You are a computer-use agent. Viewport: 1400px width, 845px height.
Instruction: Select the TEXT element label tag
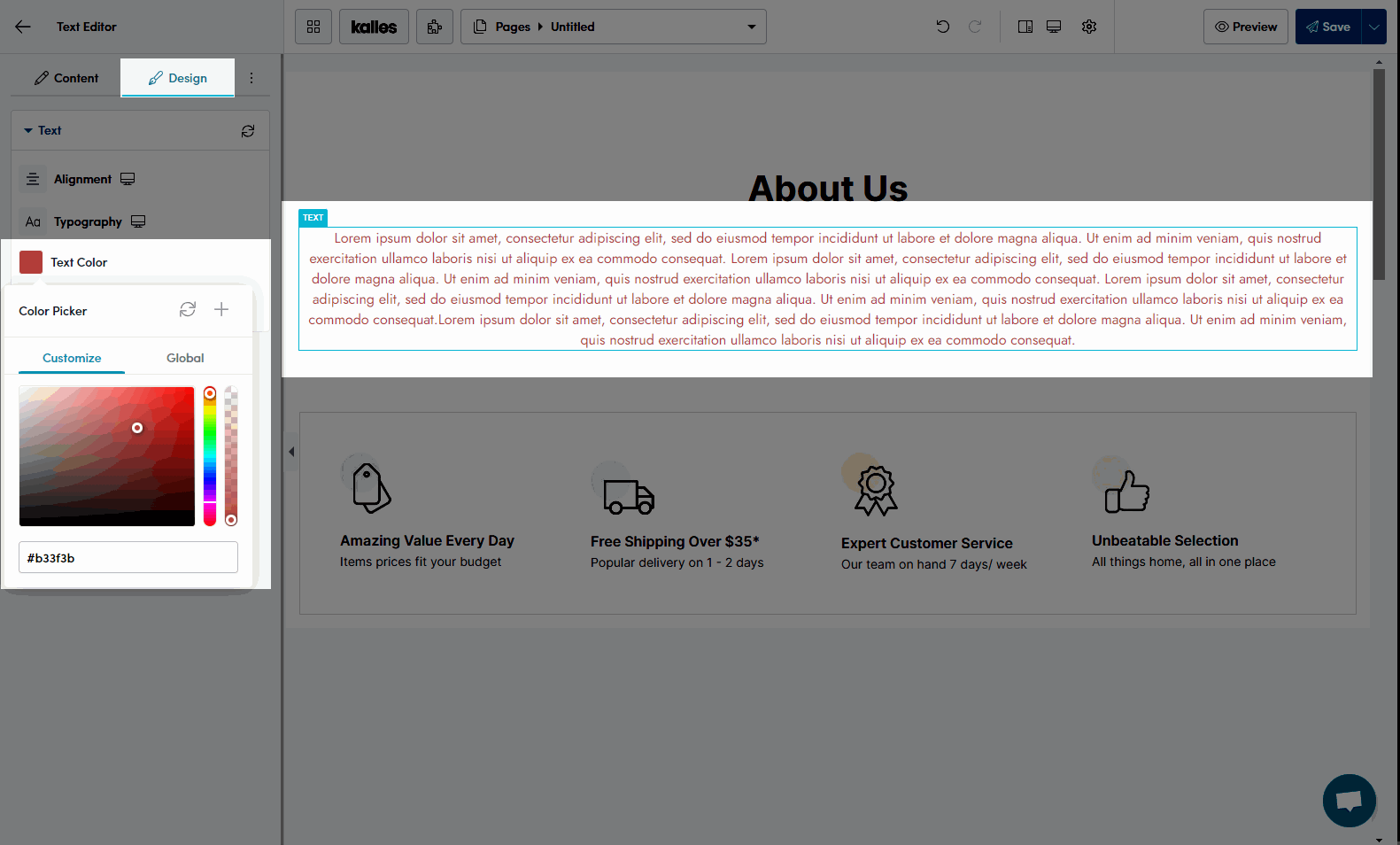[313, 218]
